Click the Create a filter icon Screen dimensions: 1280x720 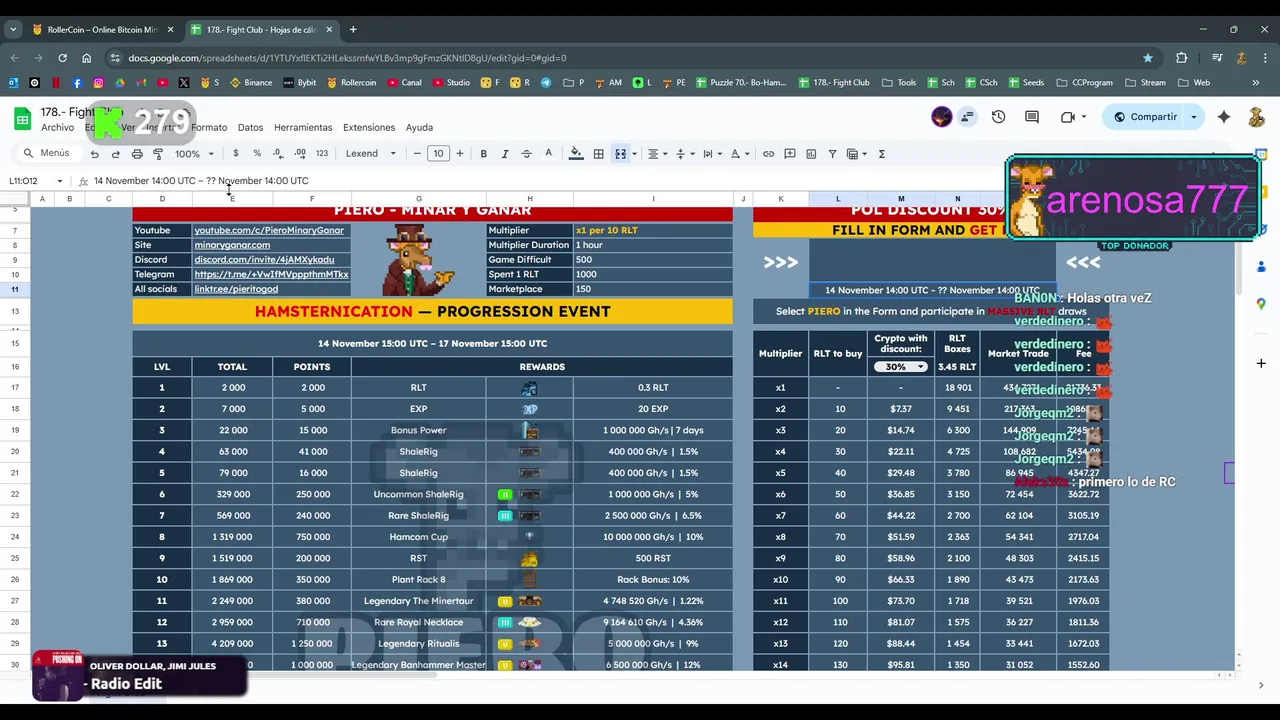(x=832, y=154)
